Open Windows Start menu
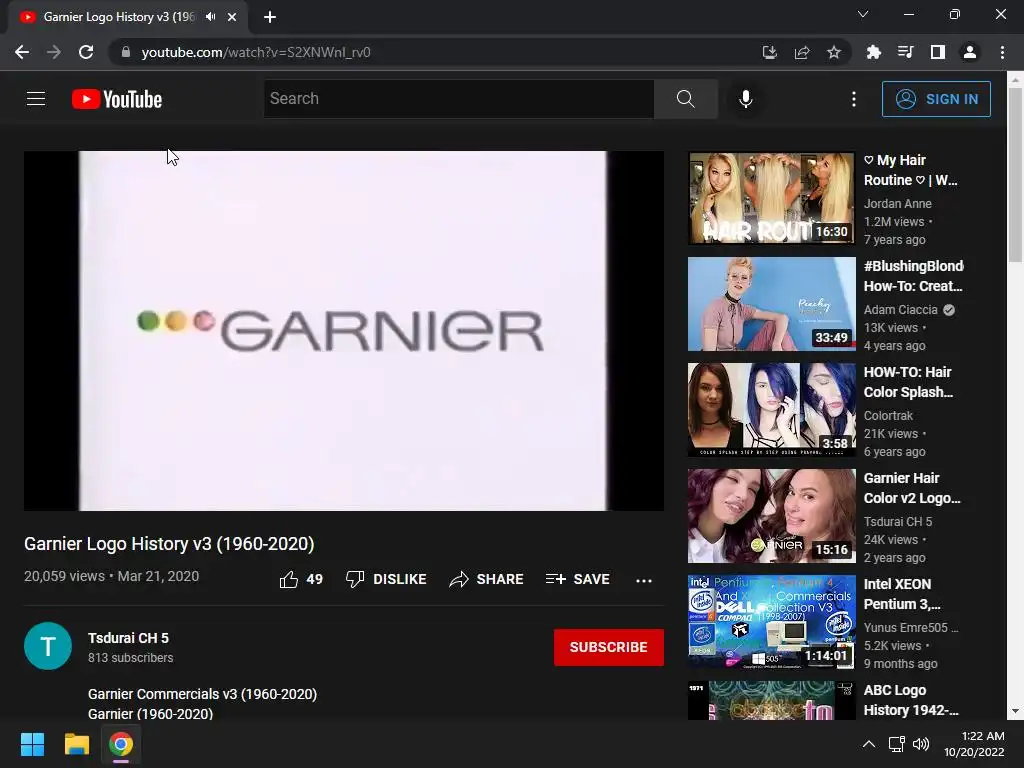 32,744
